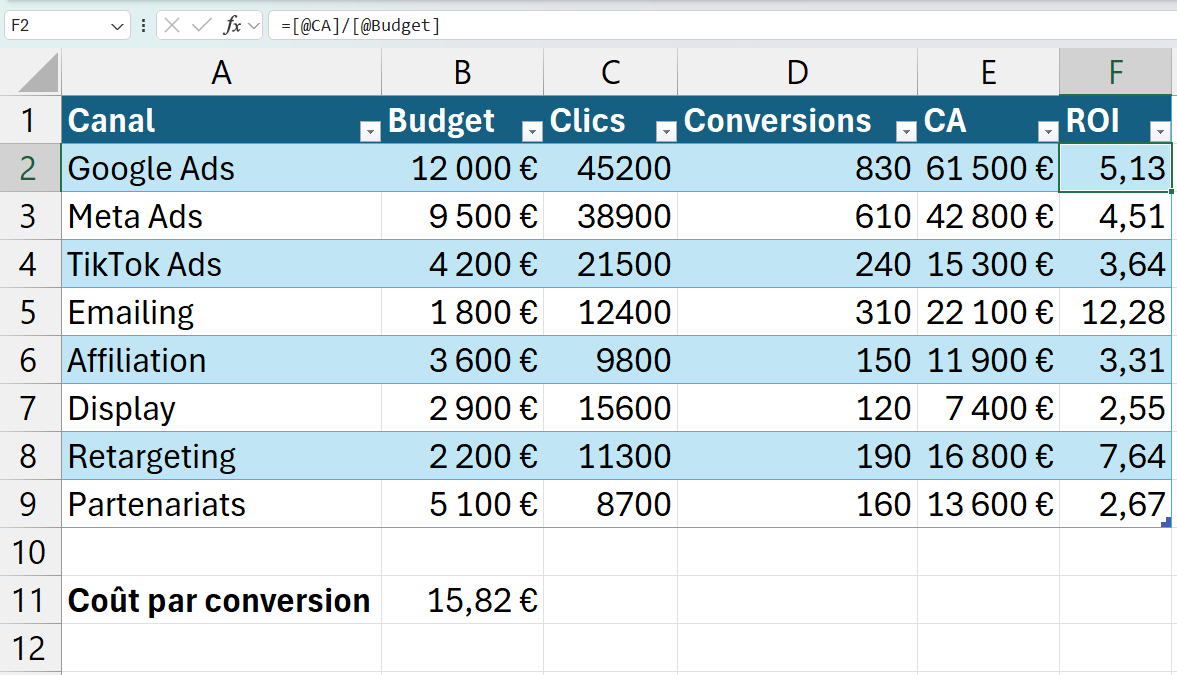Select row 5 header
The image size is (1177, 675).
tap(30, 312)
